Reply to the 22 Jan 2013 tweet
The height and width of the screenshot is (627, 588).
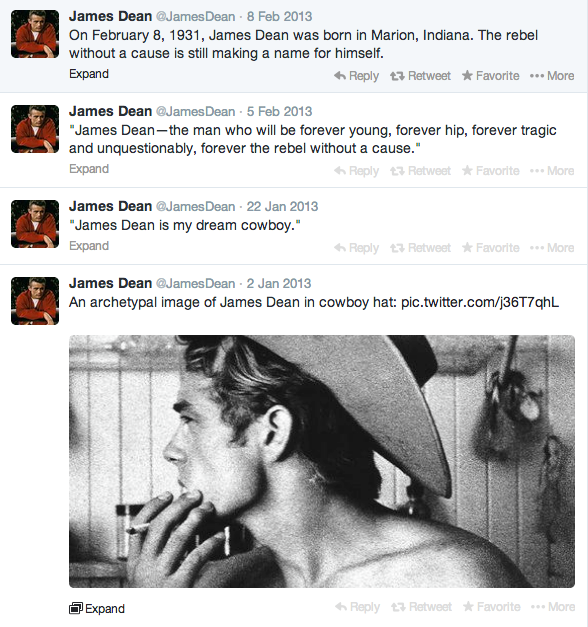coord(356,248)
